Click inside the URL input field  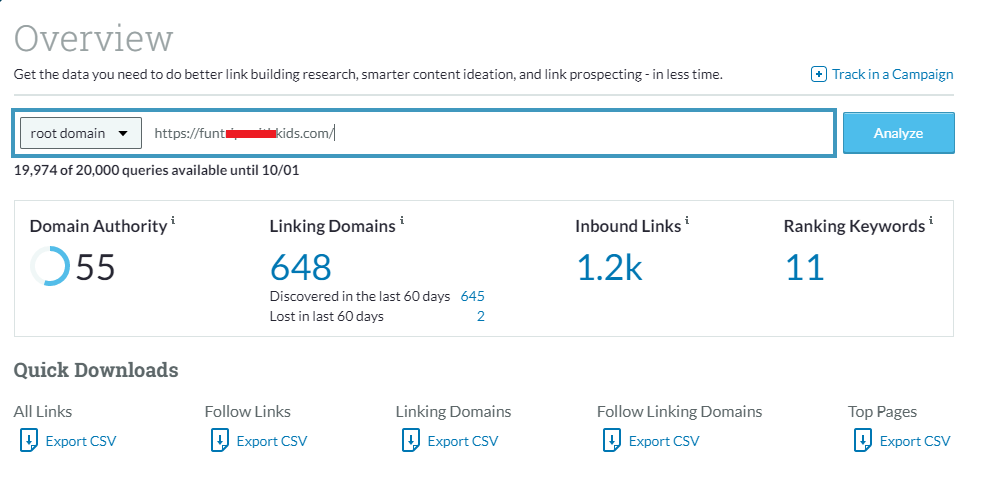580,133
